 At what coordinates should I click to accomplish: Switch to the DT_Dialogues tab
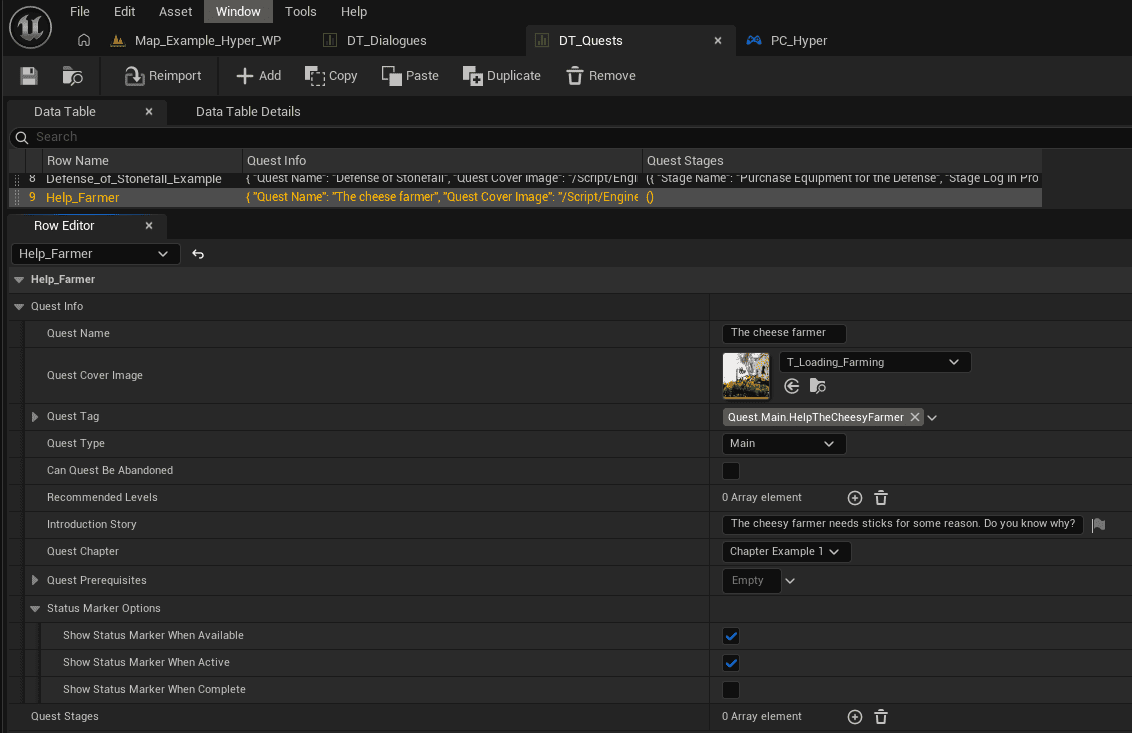coord(375,41)
